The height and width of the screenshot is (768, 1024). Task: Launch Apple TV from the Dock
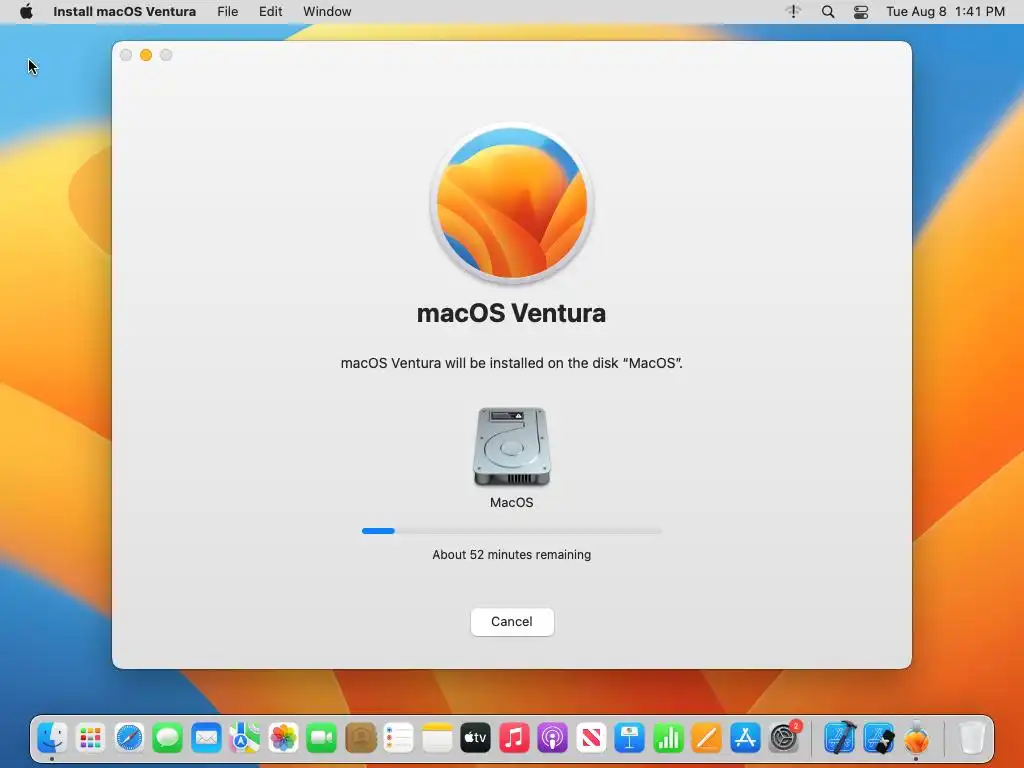tap(475, 739)
